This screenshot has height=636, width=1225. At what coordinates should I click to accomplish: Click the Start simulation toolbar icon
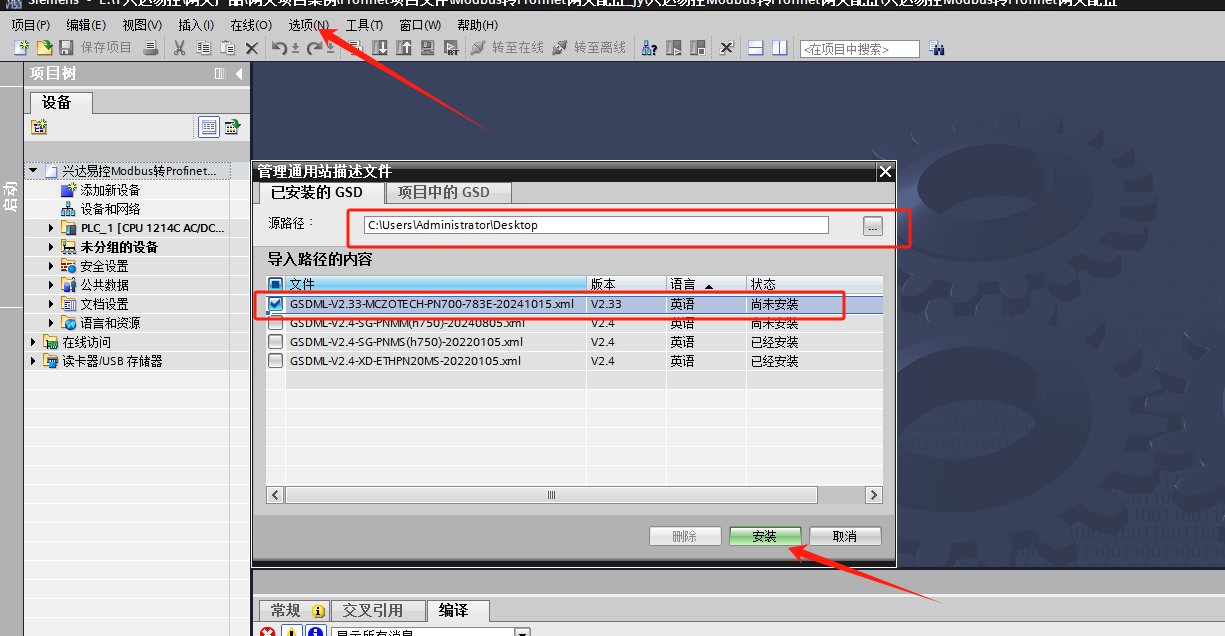coord(428,48)
